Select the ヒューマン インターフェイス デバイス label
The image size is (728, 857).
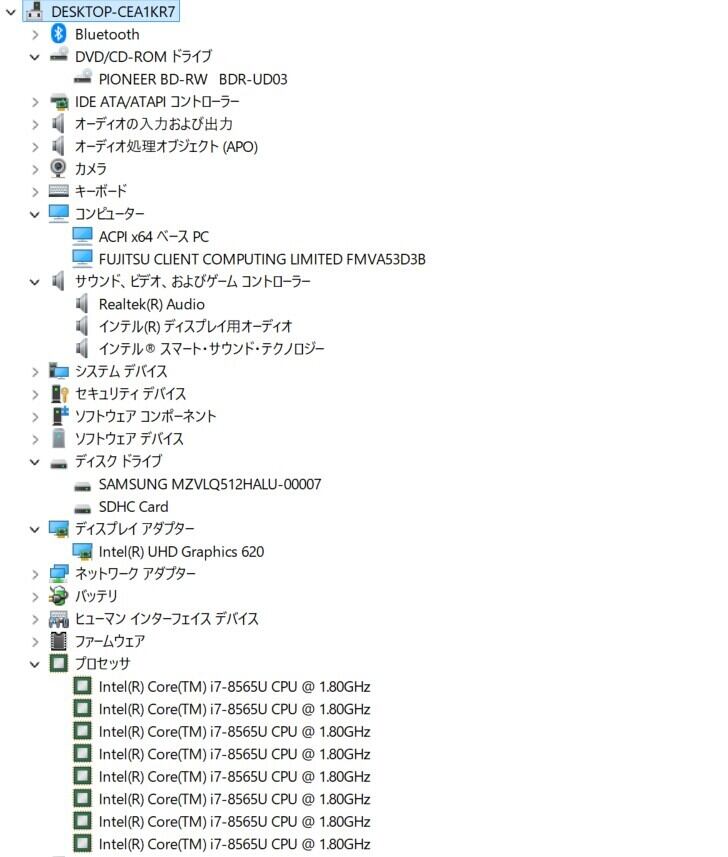tap(167, 619)
